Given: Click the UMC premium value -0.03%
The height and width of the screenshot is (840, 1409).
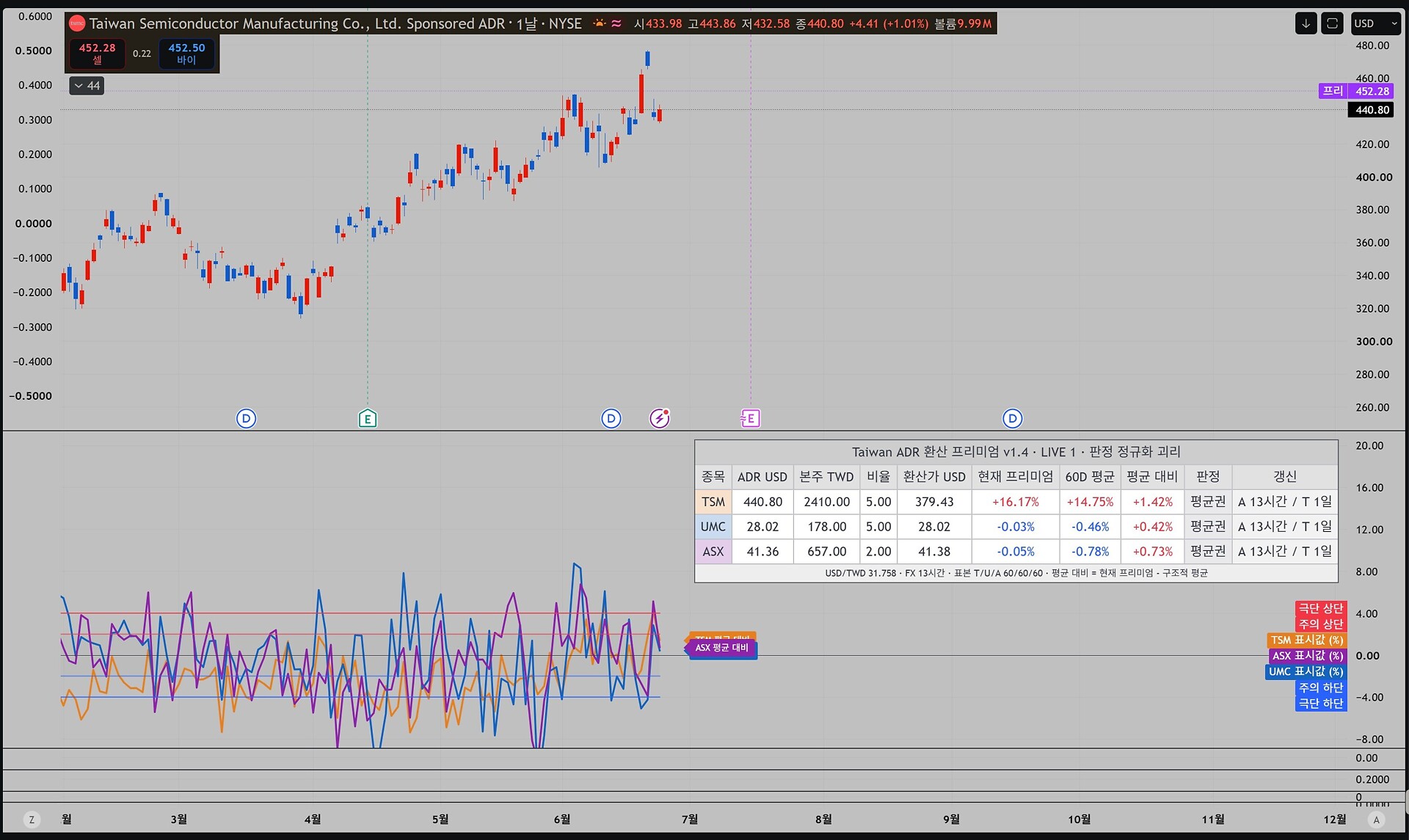Looking at the screenshot, I should coord(1016,527).
